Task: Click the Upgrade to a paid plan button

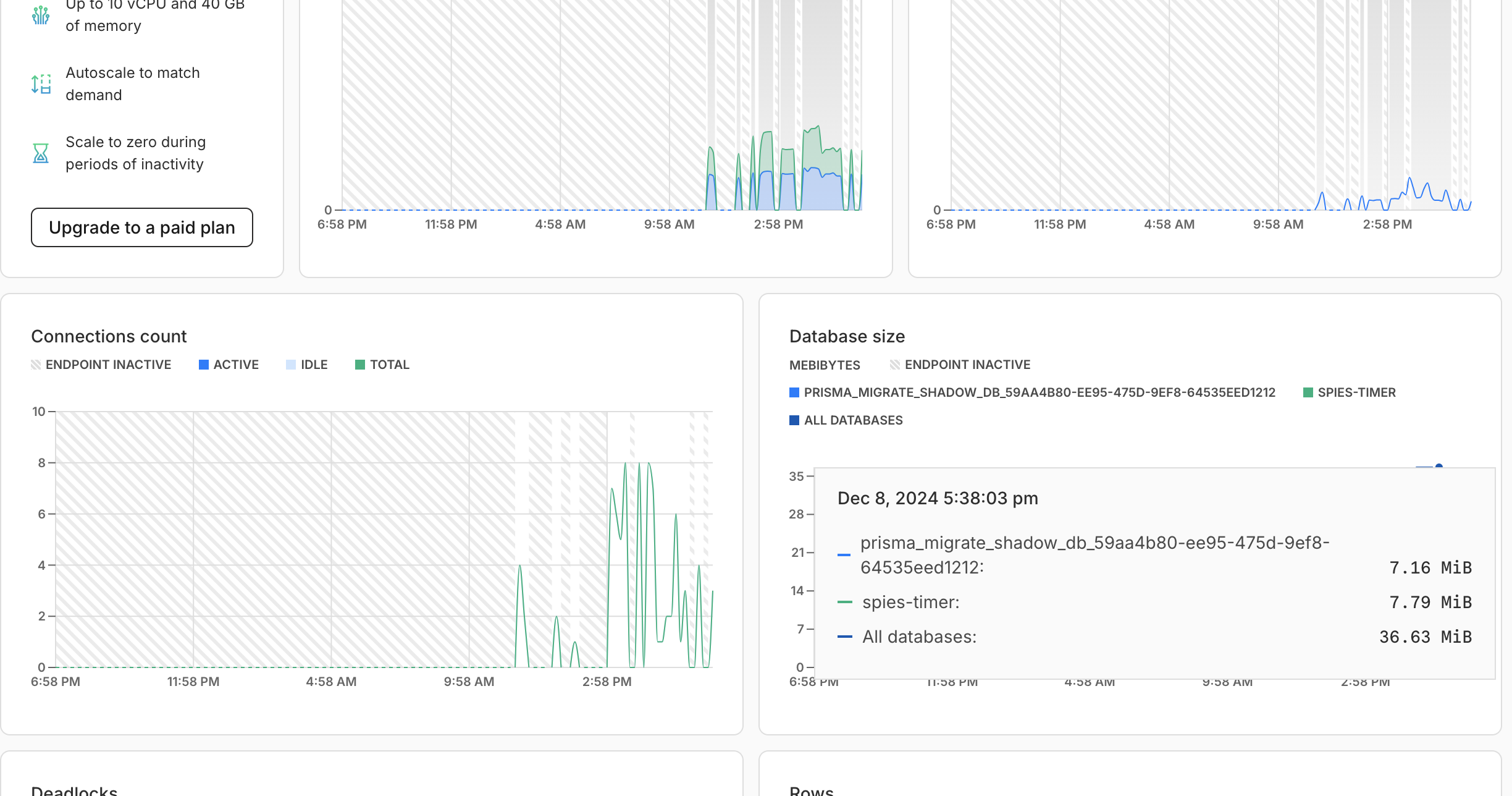Action: [x=141, y=227]
